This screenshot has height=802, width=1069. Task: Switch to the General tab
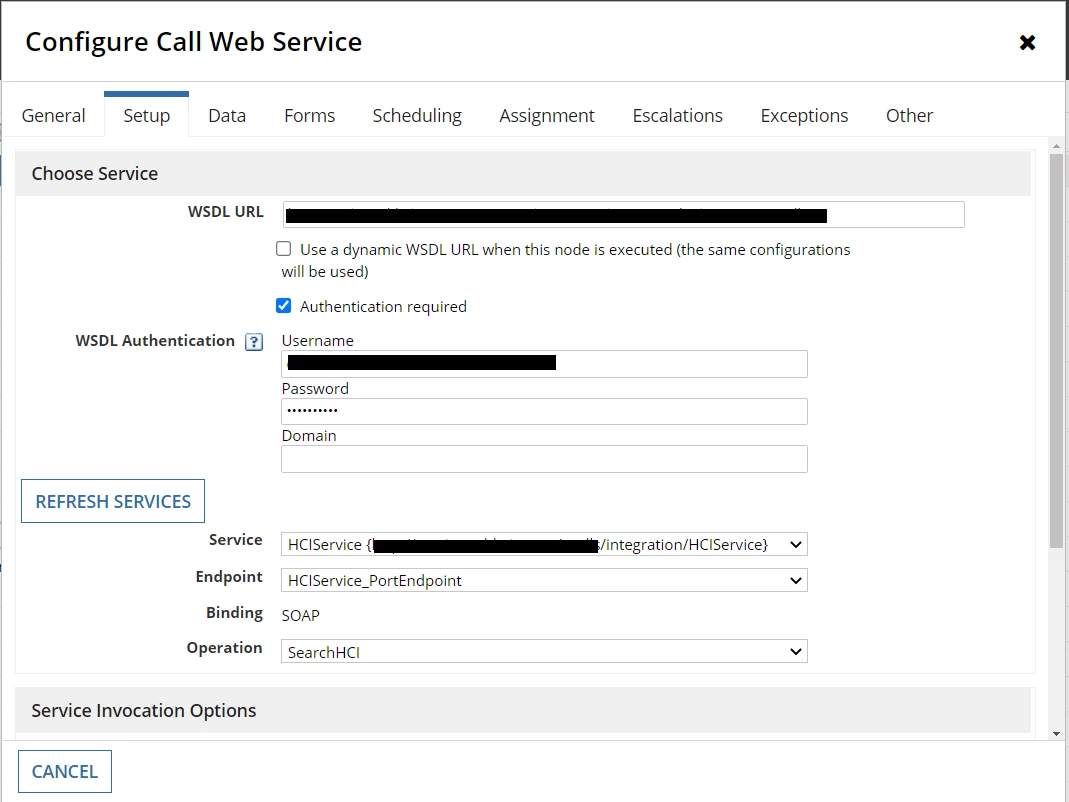(x=53, y=115)
